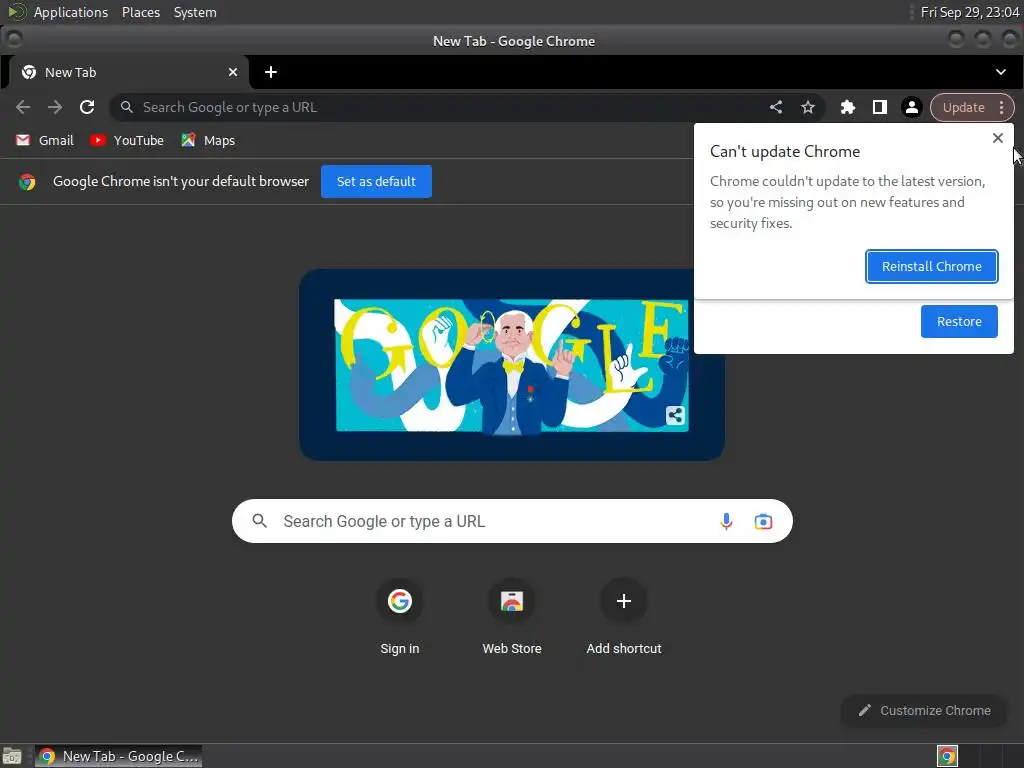
Task: Close the New Tab tab
Action: (233, 72)
